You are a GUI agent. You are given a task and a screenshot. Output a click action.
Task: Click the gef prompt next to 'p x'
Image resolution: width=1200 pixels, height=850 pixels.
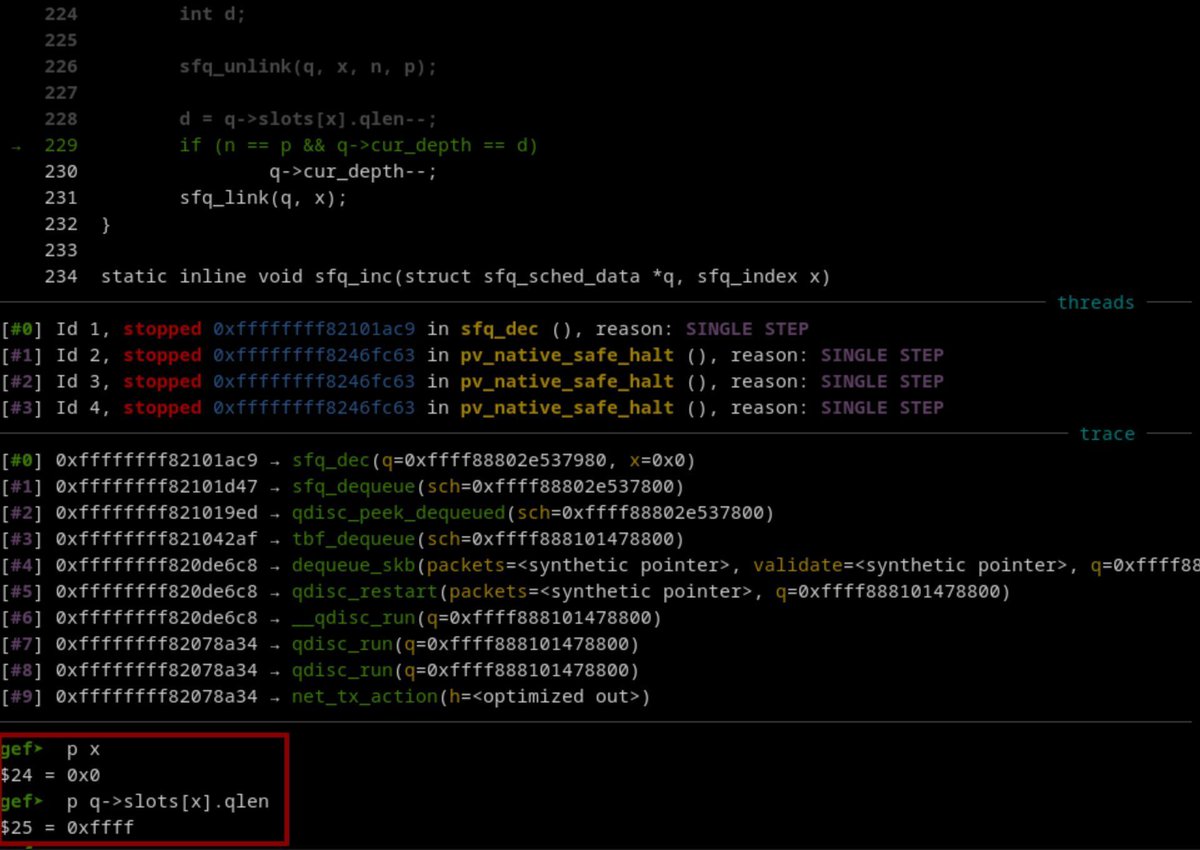tap(20, 748)
